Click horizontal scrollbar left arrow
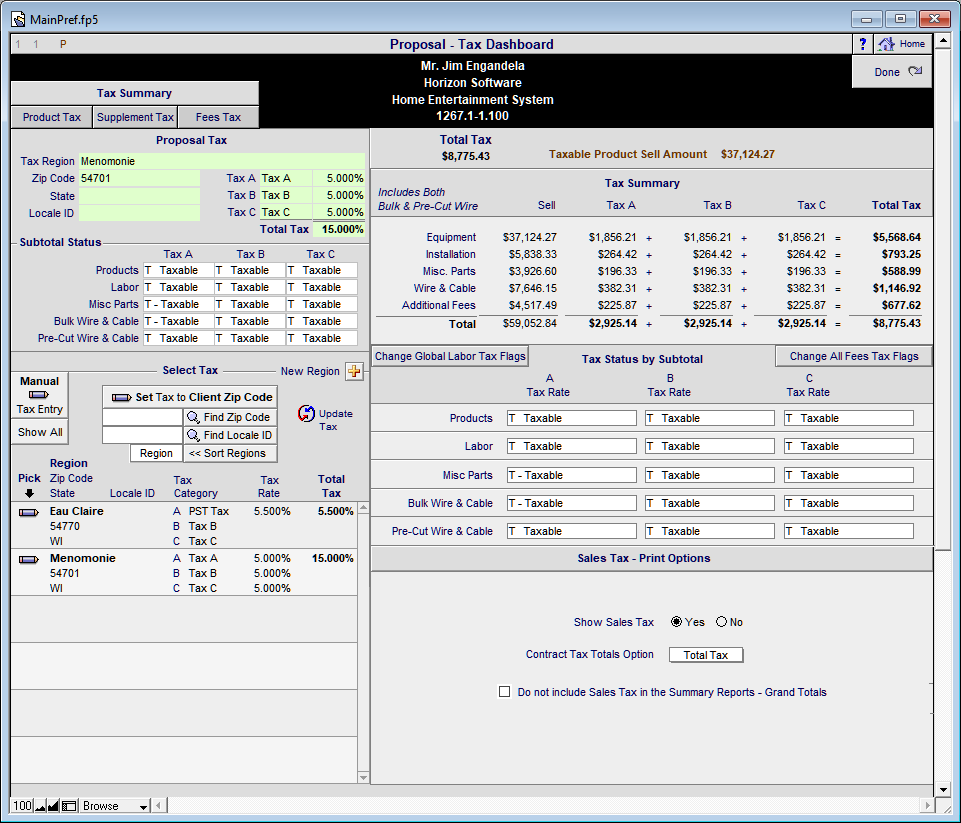Viewport: 961px width, 823px height. (158, 806)
